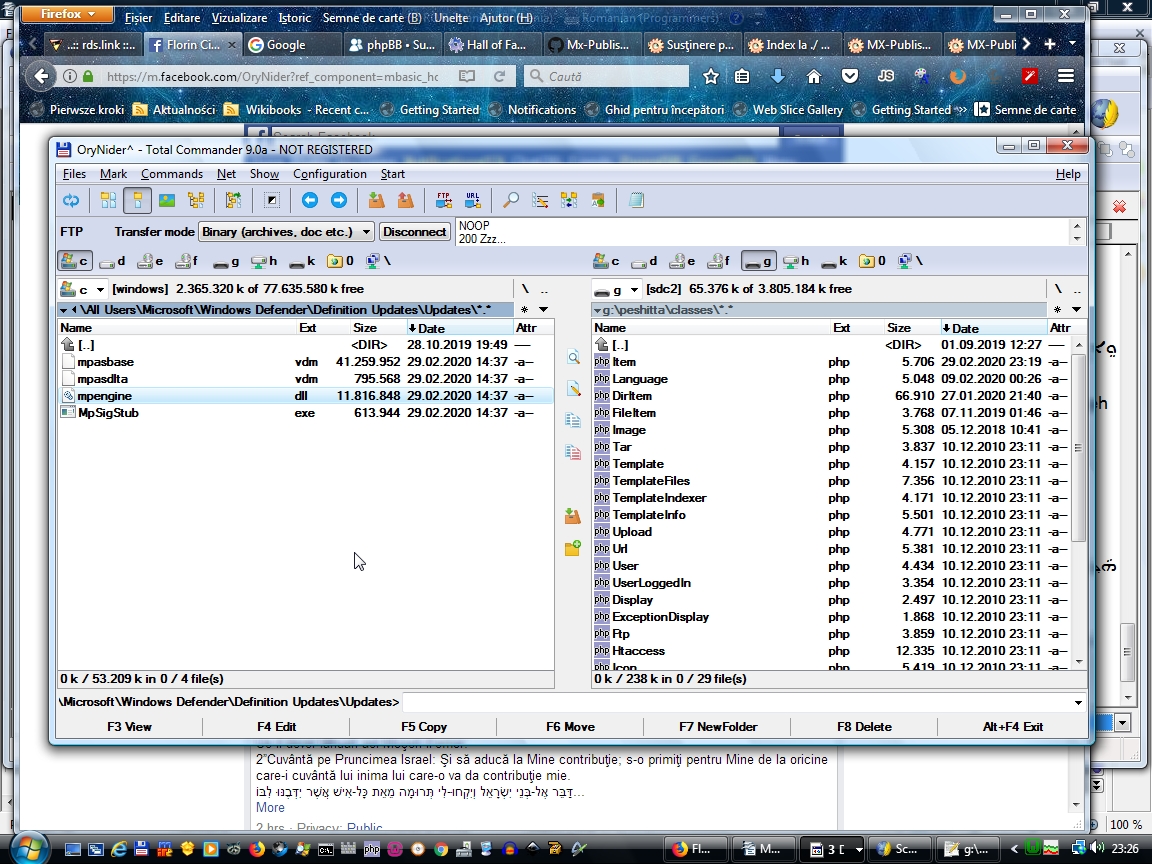Switch the left panel to drive d
Image resolution: width=1152 pixels, height=864 pixels.
point(113,262)
